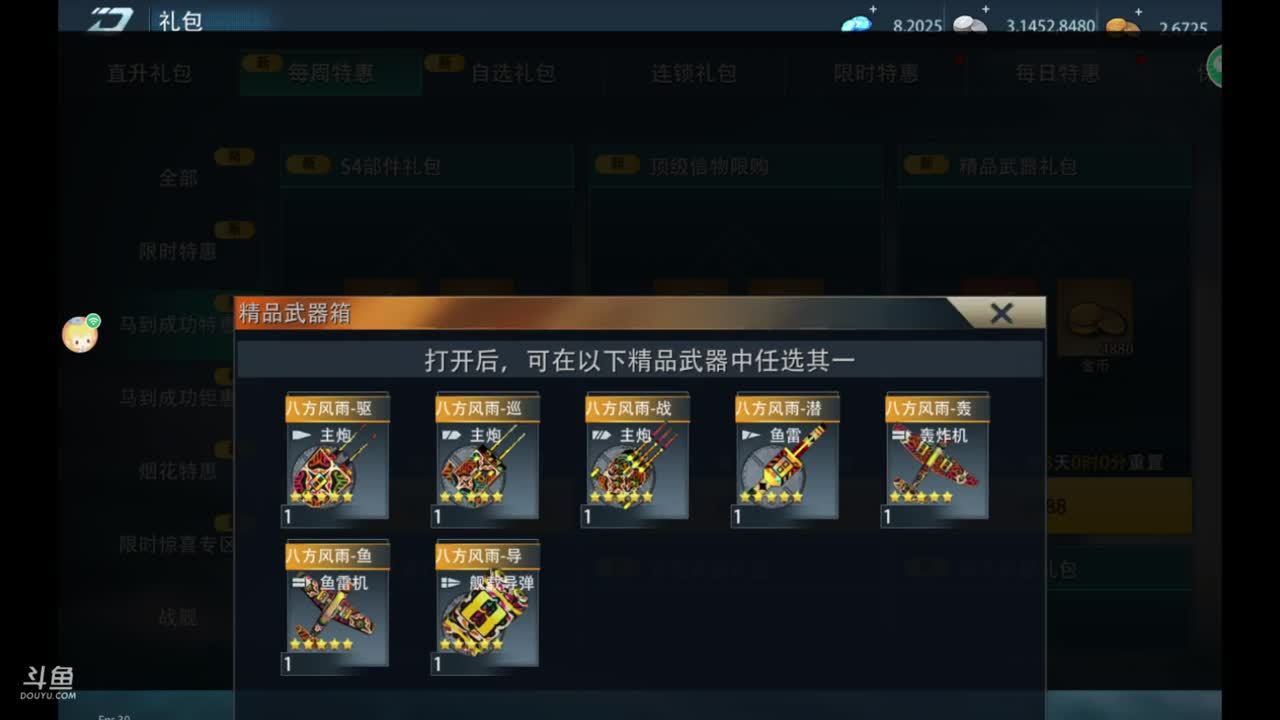Click the floating cartoon avatar icon
This screenshot has width=1280, height=720.
point(80,333)
